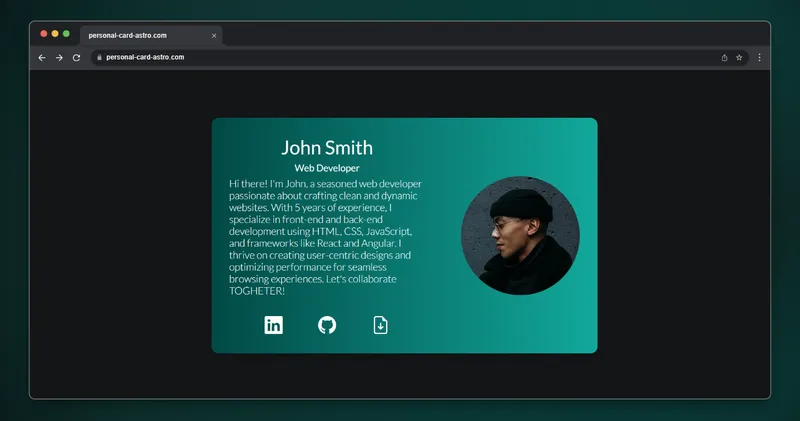Click the share icon in the address bar

(724, 58)
